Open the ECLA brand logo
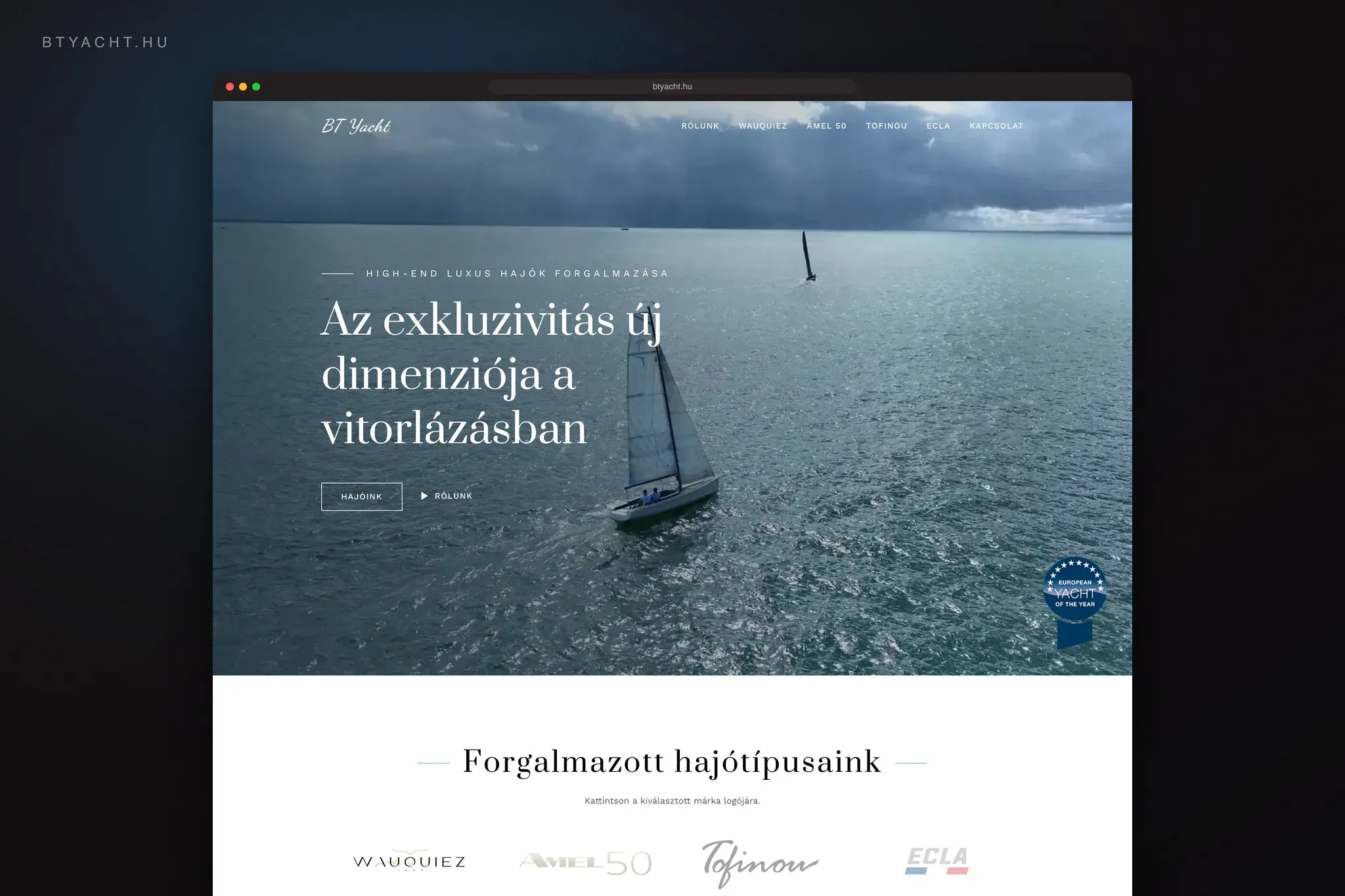Viewport: 1345px width, 896px height. [x=937, y=861]
